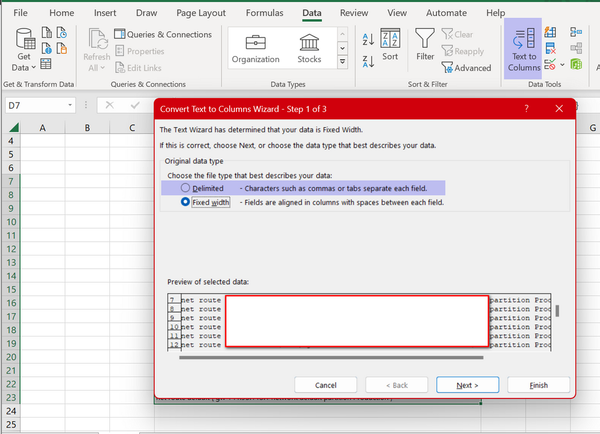
Task: Select the Stocks data type
Action: click(309, 48)
